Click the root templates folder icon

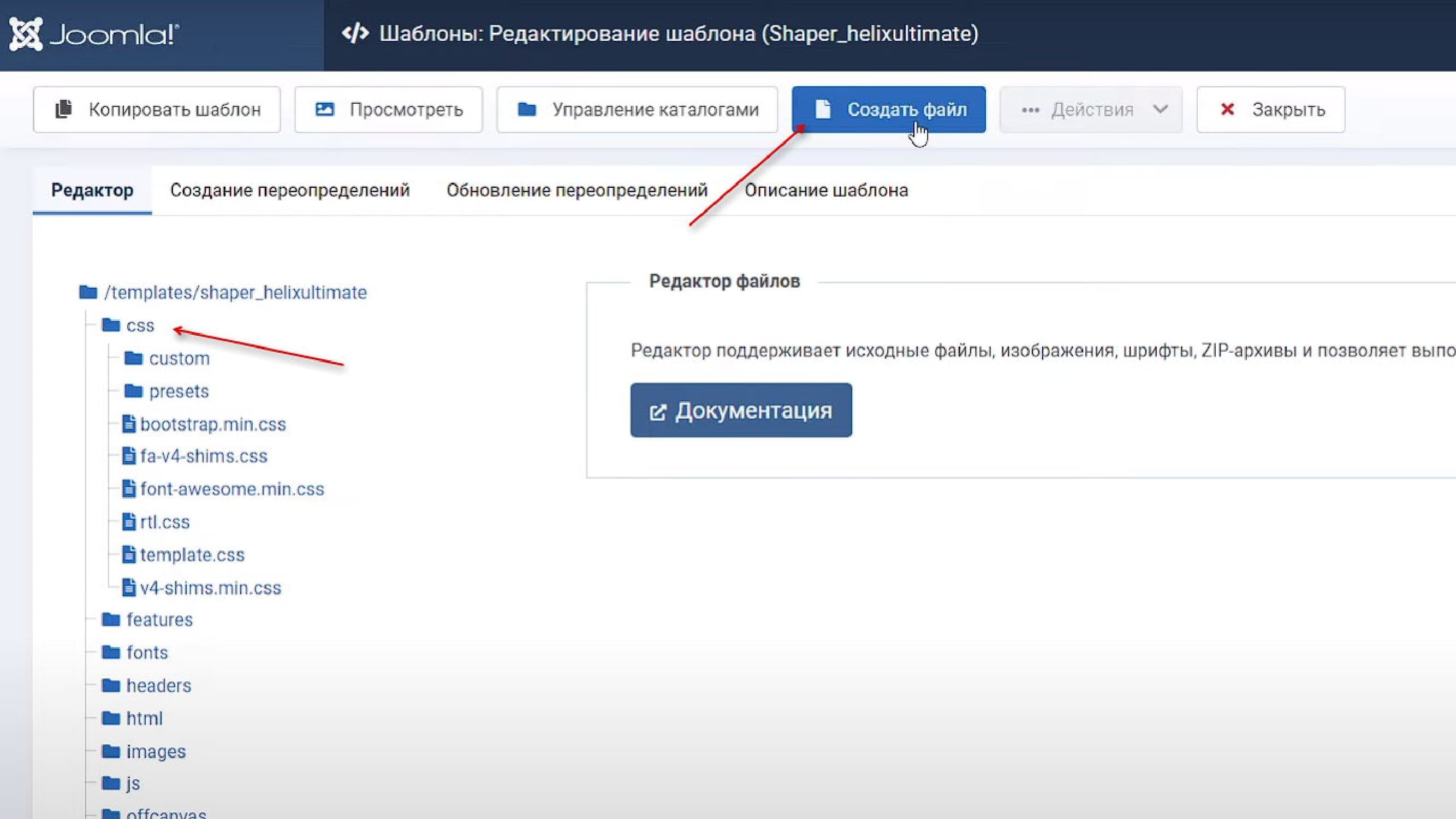[x=88, y=292]
